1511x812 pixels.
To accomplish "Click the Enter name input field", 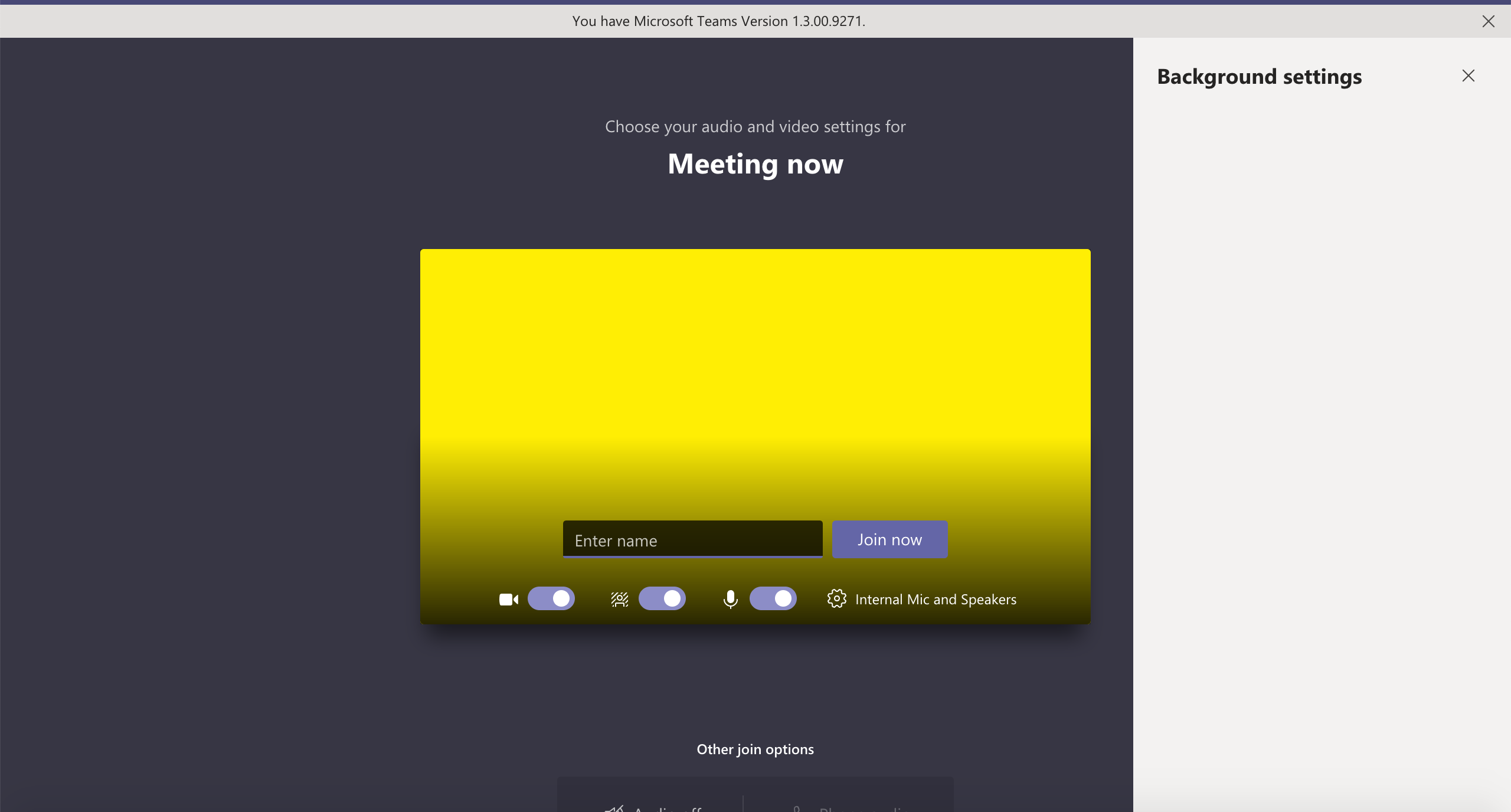I will point(693,540).
